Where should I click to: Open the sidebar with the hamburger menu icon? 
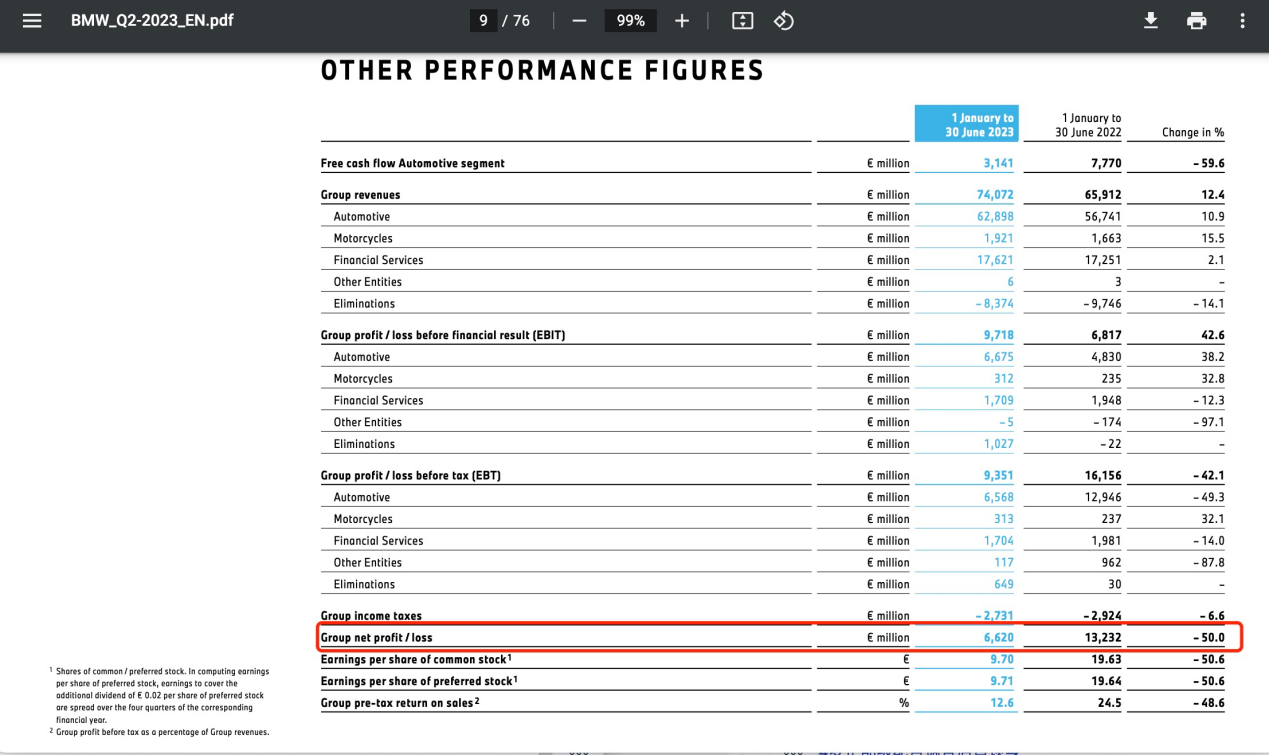32,20
